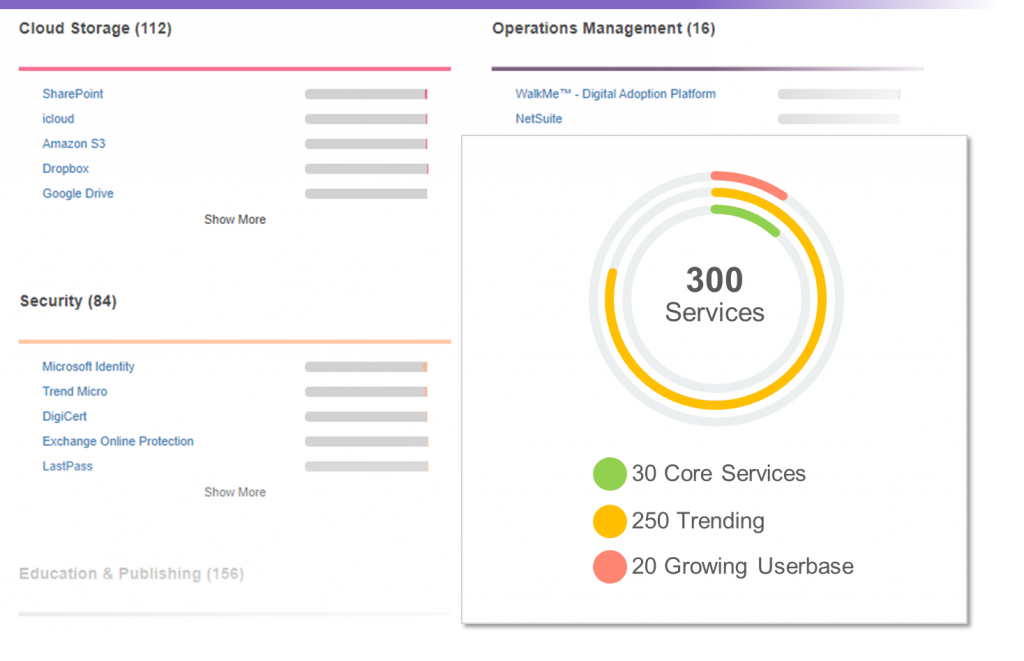The width and height of the screenshot is (1024, 661).
Task: Open WalkMe Digital Adoption Platform link
Action: tap(615, 94)
